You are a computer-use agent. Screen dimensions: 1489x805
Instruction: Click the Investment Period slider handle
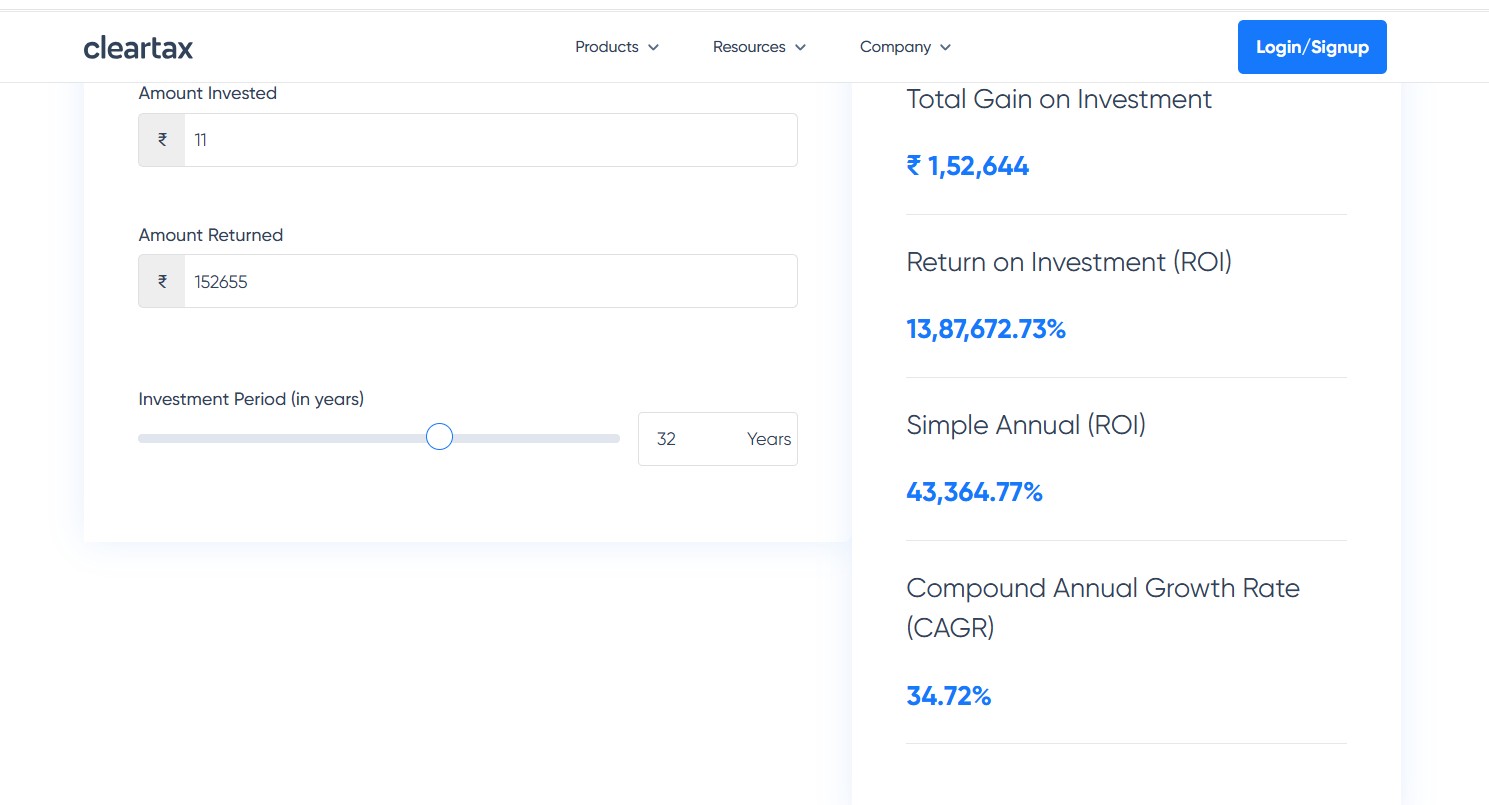439,437
